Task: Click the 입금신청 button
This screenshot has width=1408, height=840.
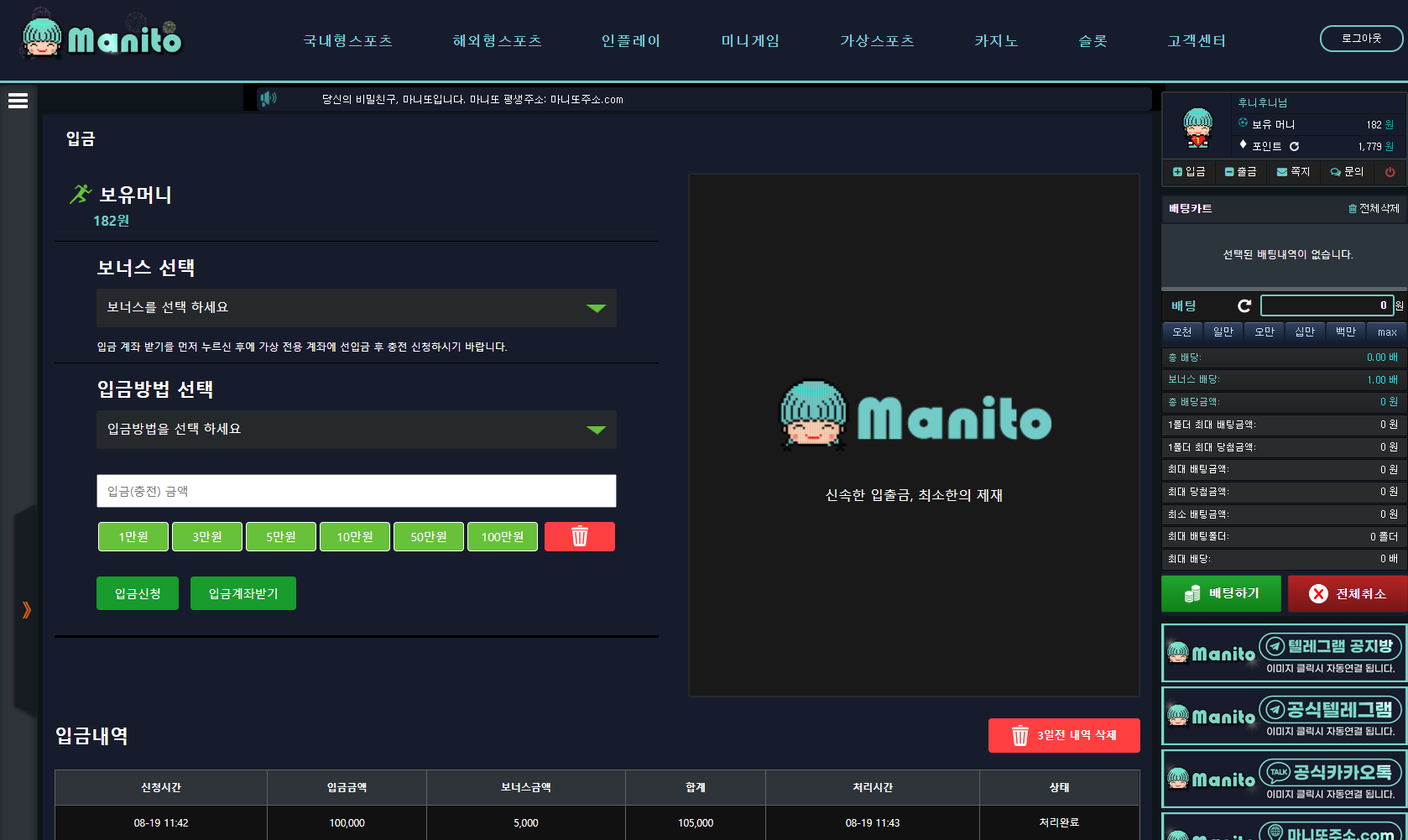Action: pos(138,593)
